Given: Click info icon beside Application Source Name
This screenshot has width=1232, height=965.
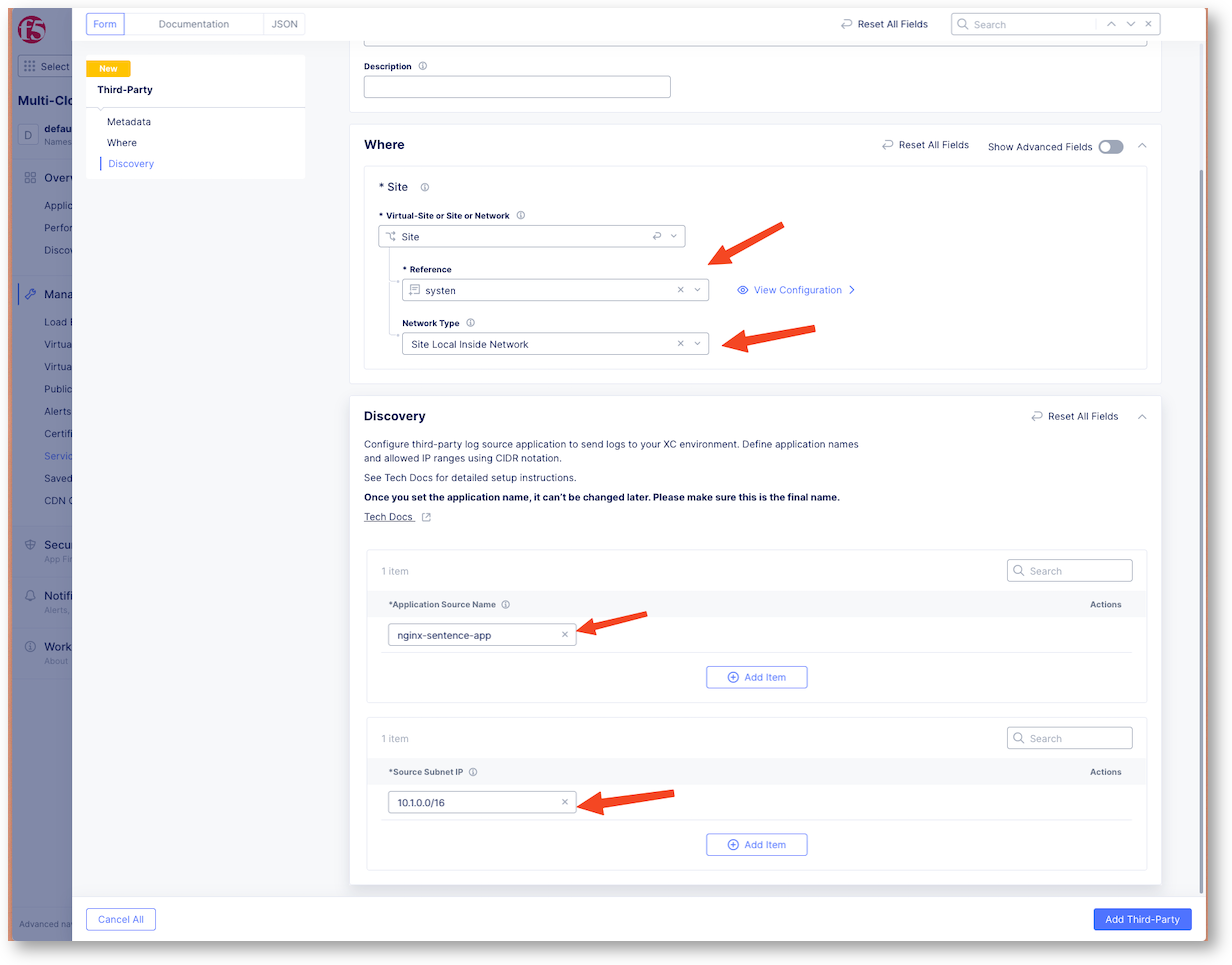Looking at the screenshot, I should click(506, 605).
